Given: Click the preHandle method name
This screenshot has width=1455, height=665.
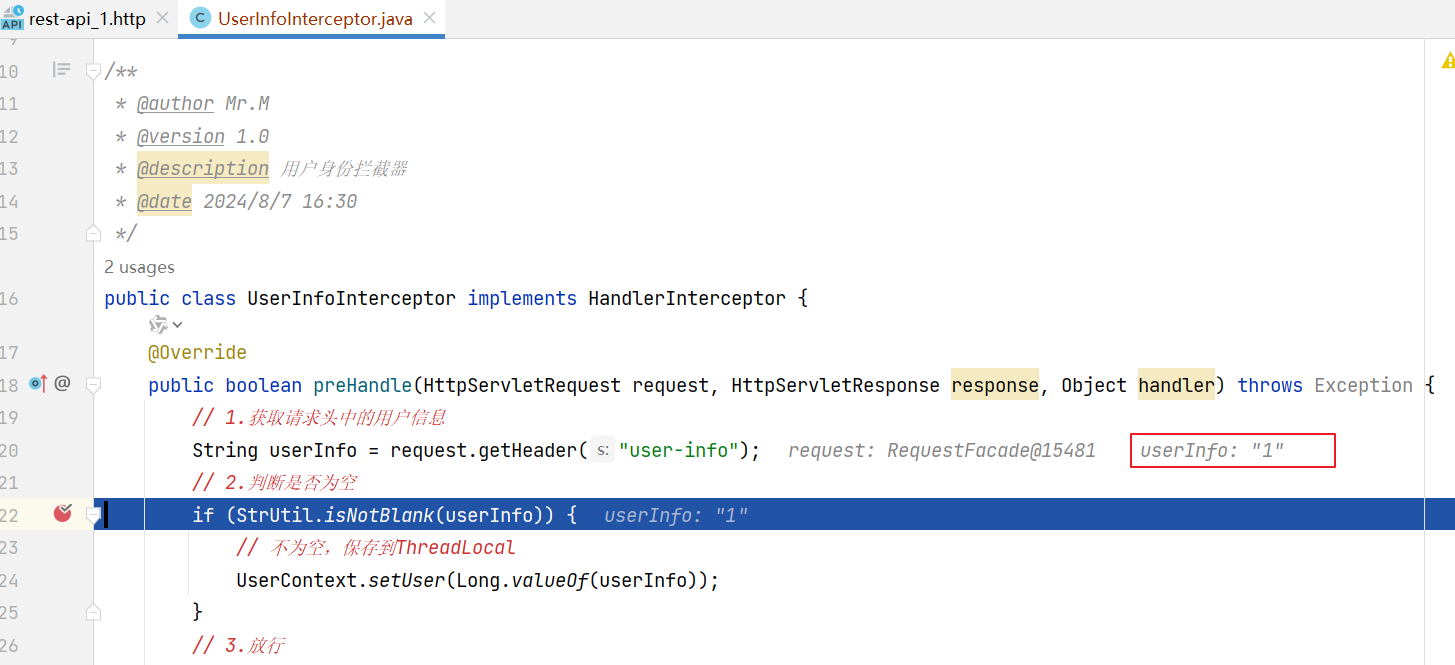Looking at the screenshot, I should pos(363,385).
